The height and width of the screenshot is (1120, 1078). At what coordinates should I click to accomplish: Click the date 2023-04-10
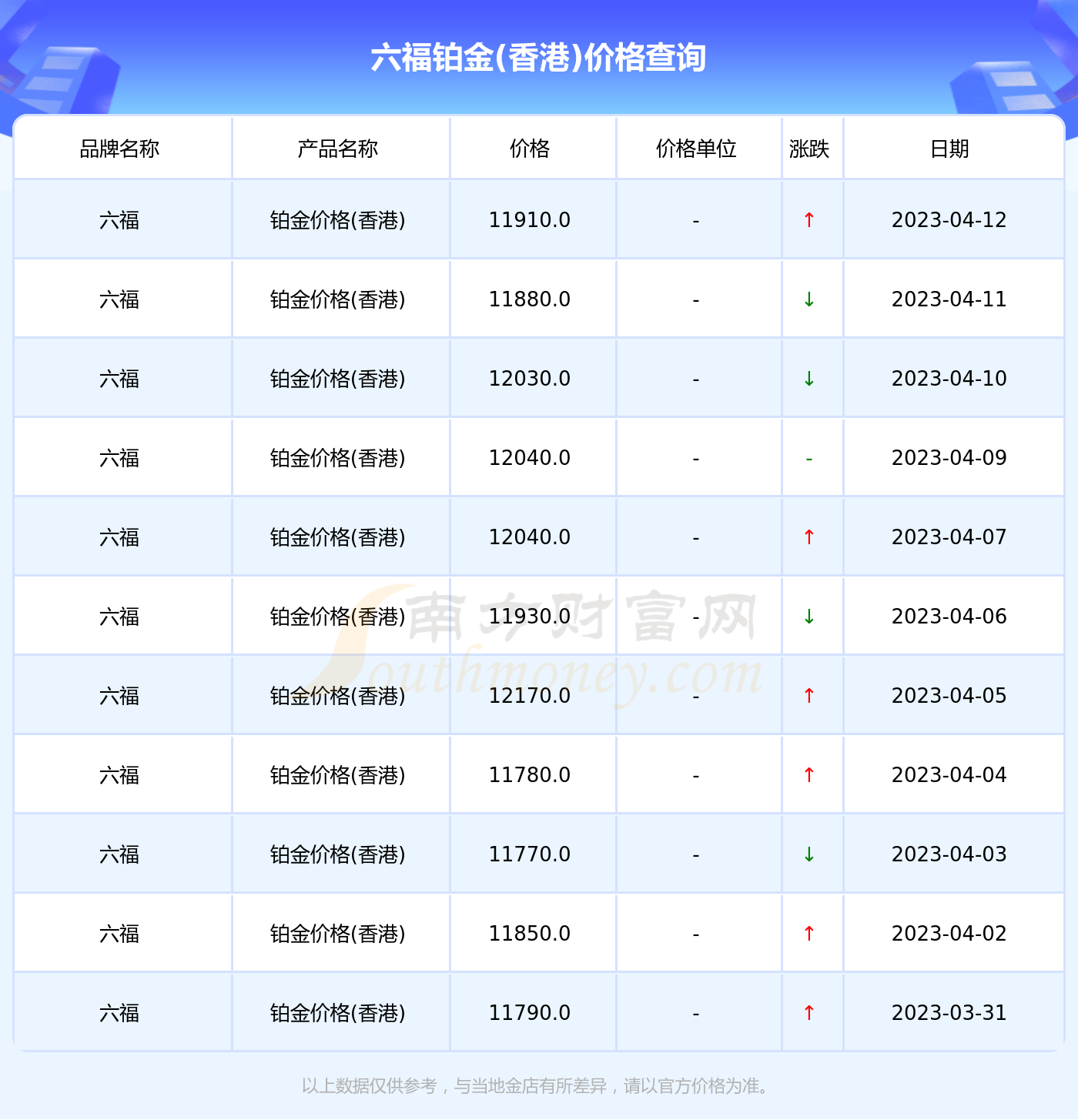tap(949, 379)
